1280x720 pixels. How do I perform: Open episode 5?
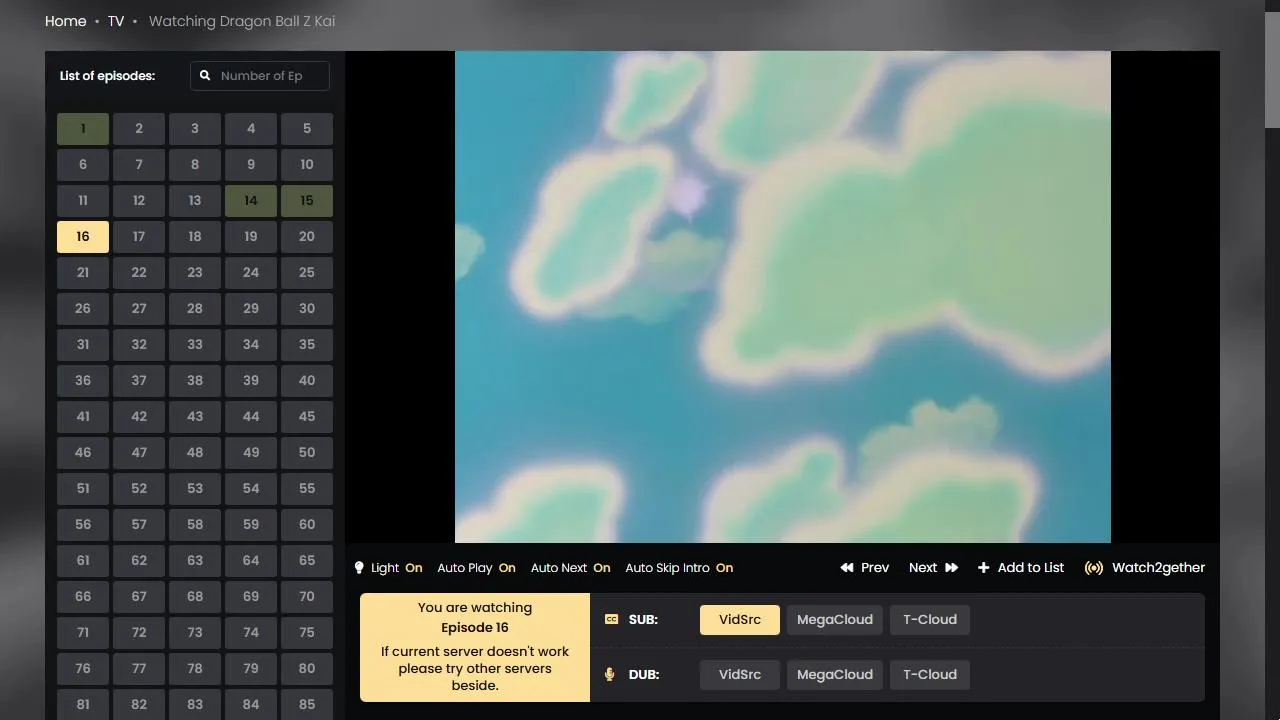click(307, 128)
